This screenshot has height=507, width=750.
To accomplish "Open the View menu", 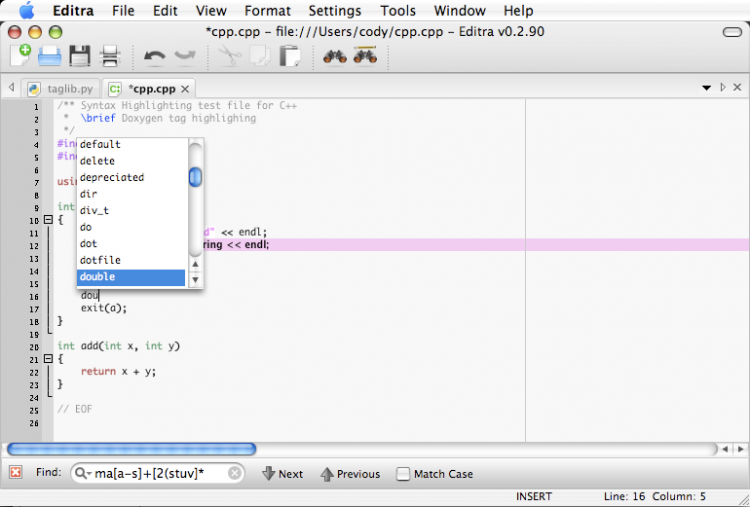I will point(211,11).
